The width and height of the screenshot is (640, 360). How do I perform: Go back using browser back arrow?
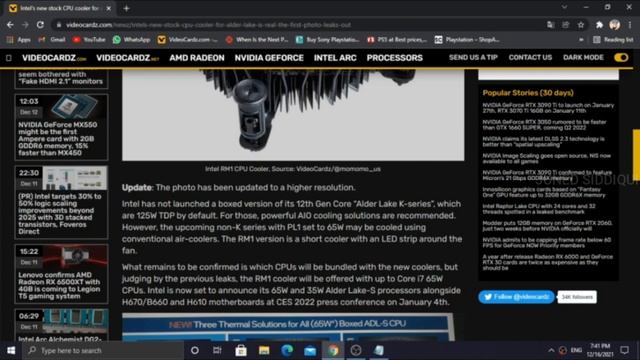pos(10,25)
